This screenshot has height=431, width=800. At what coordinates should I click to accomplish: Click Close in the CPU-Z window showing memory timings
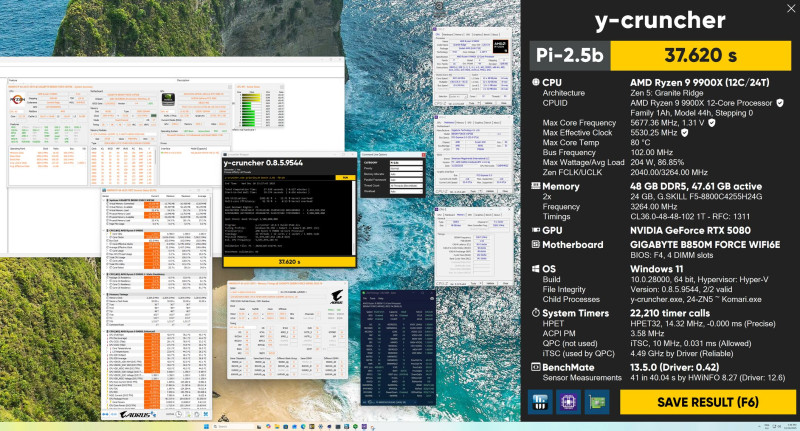506,283
